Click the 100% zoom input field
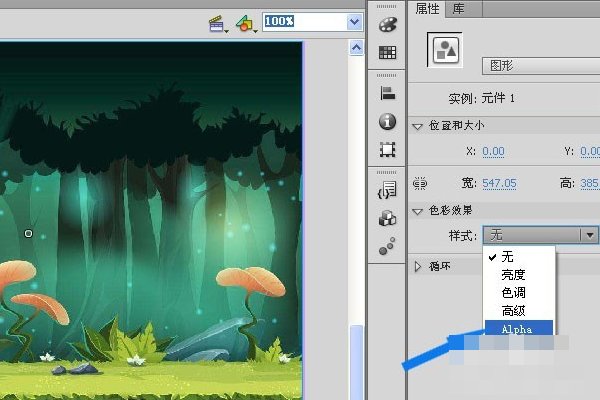 pos(305,21)
